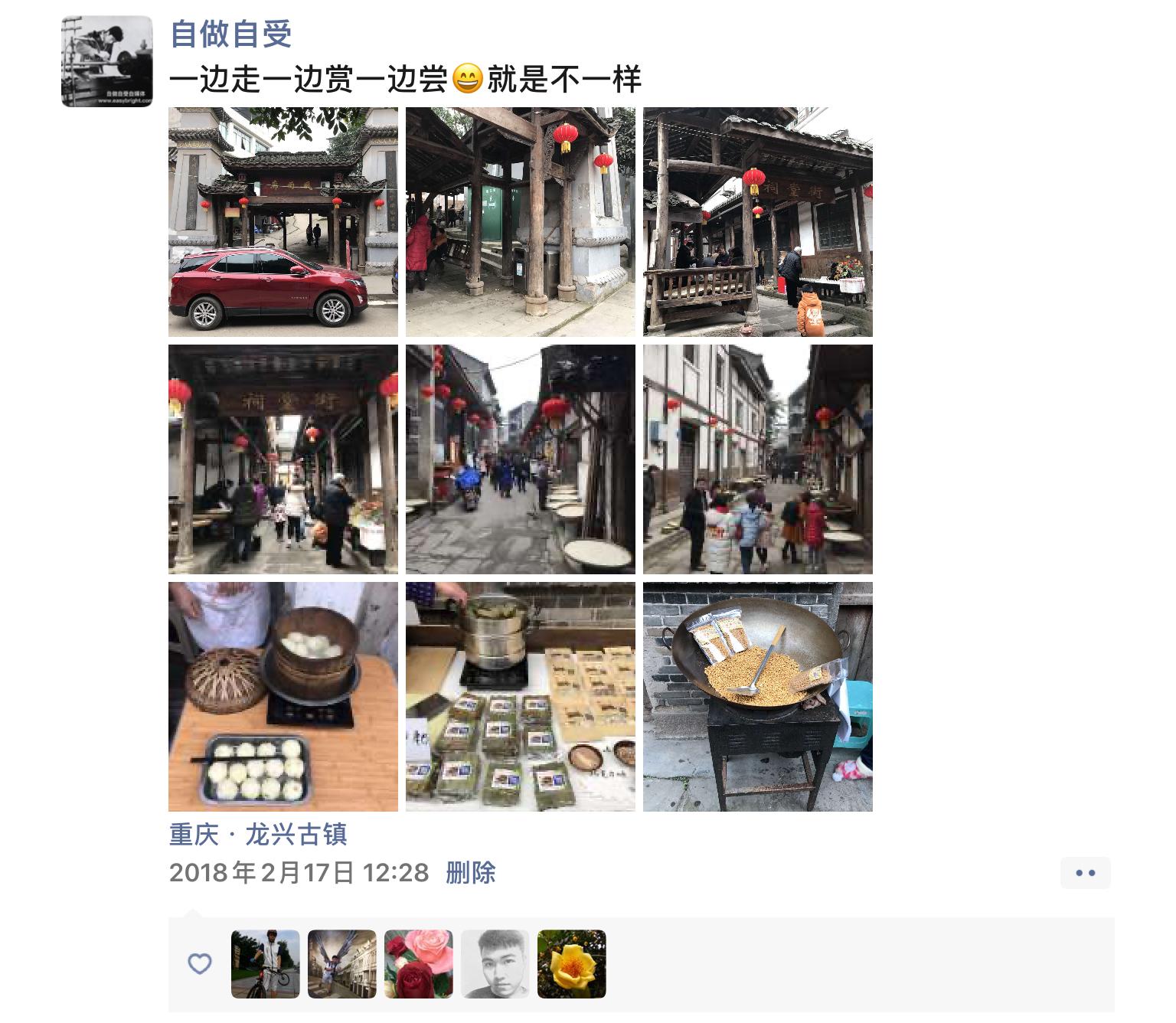Open the two-dot comment menu button

point(1086,873)
